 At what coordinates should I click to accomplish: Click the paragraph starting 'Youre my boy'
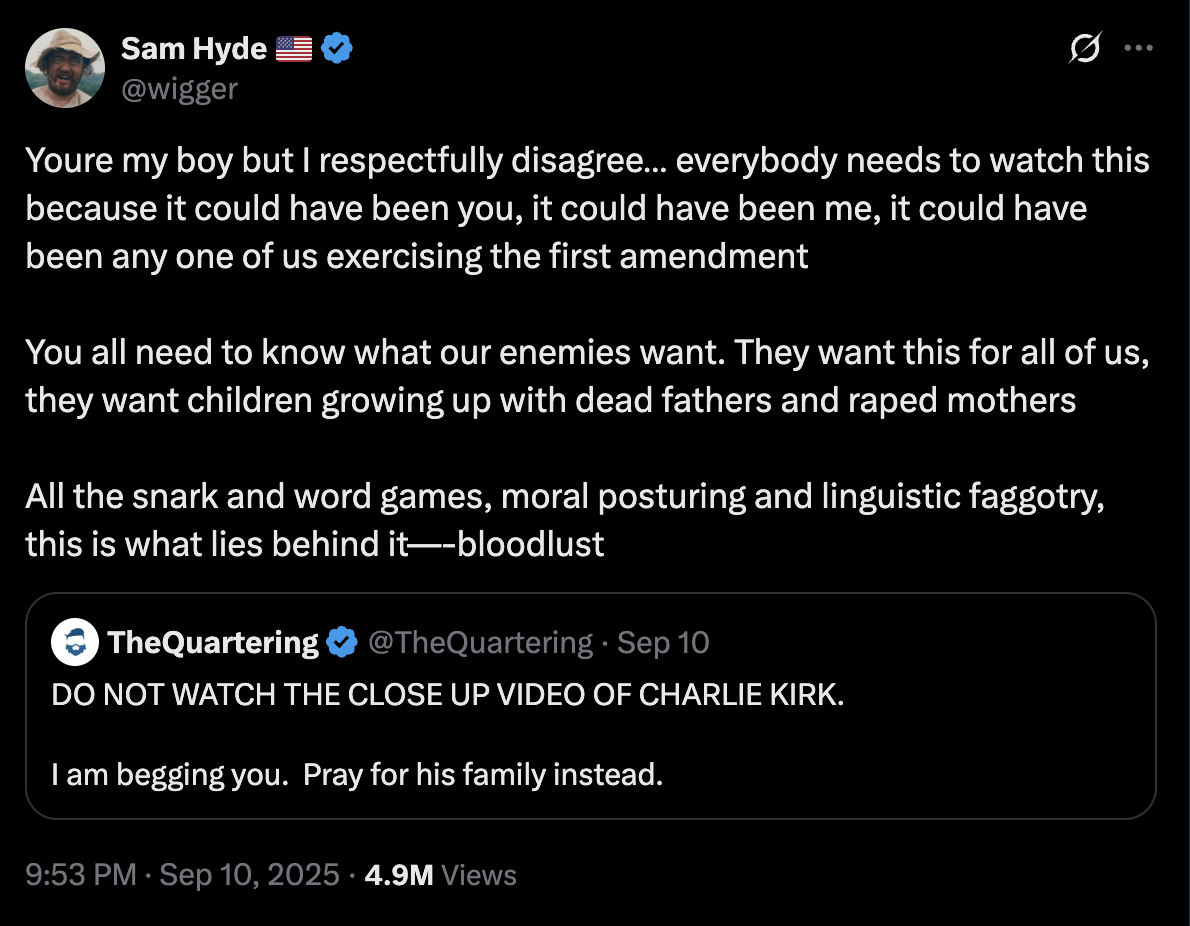pyautogui.click(x=587, y=208)
